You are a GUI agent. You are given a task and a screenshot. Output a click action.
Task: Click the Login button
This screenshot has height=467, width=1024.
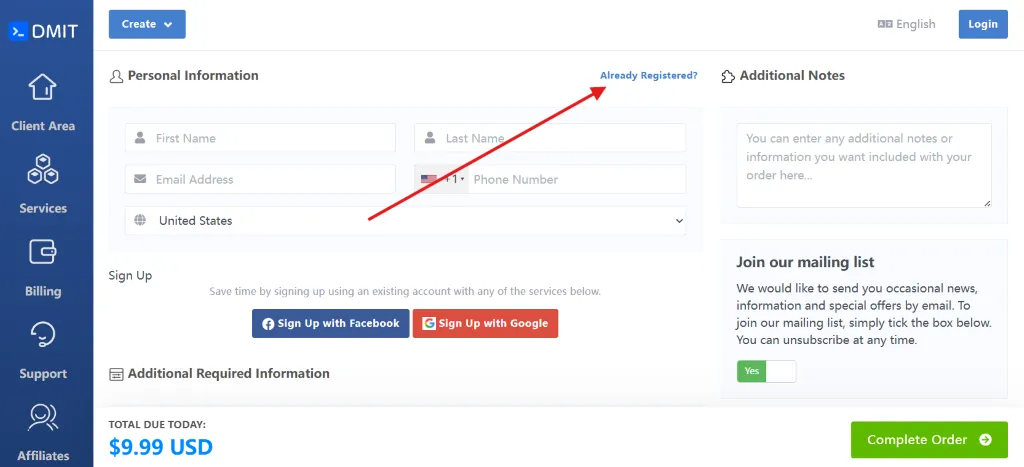coord(982,24)
